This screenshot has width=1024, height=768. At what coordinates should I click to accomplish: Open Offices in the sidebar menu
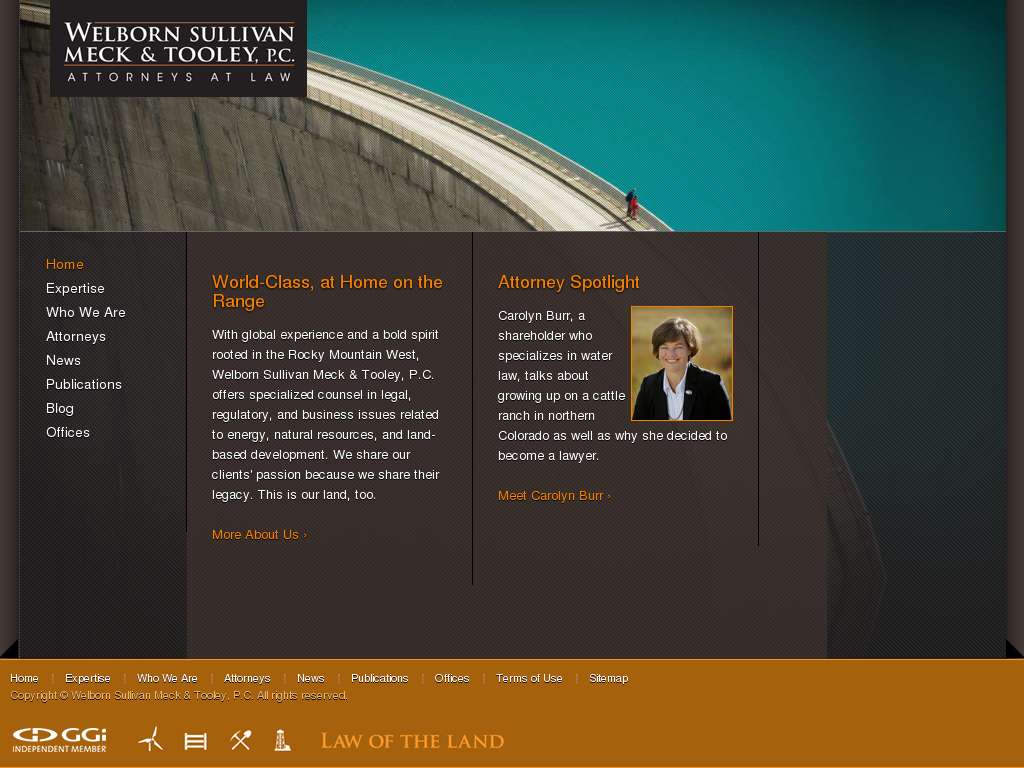pos(68,432)
